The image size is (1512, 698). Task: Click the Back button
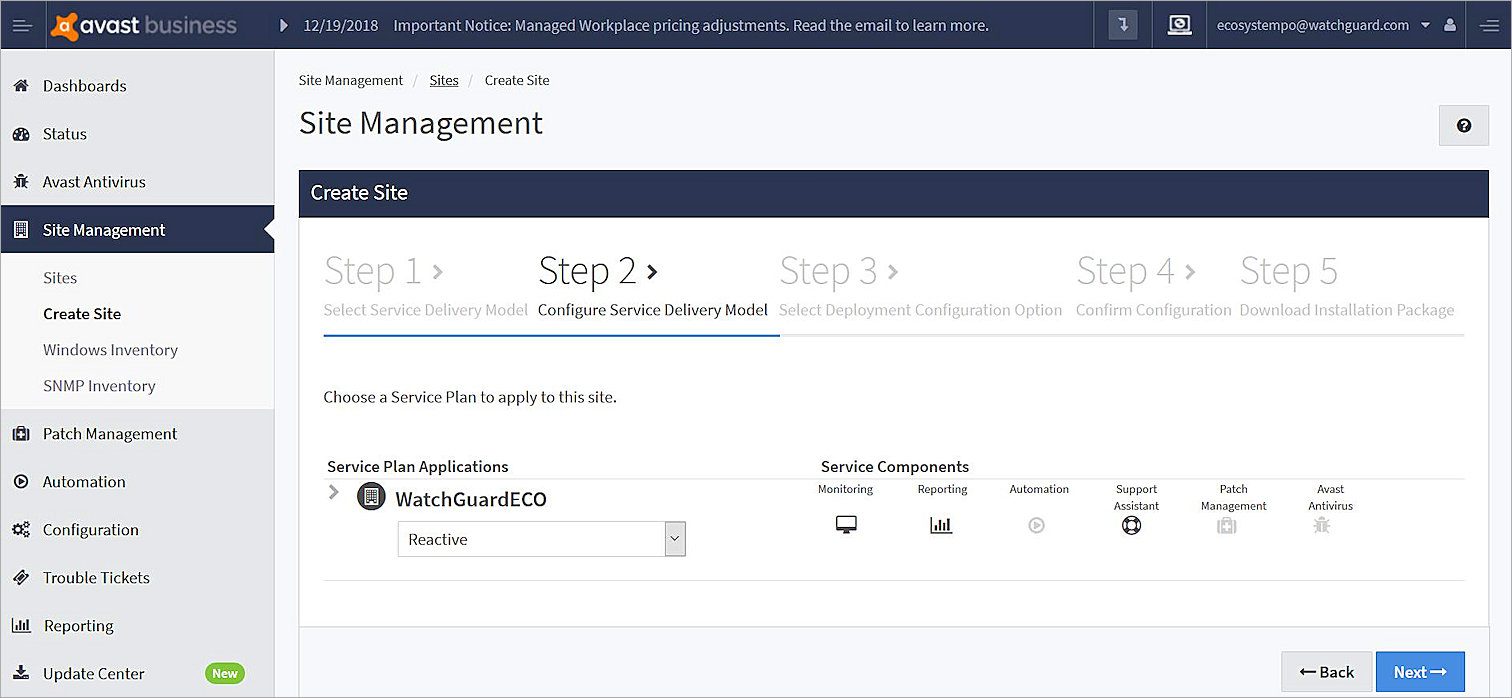(x=1325, y=672)
